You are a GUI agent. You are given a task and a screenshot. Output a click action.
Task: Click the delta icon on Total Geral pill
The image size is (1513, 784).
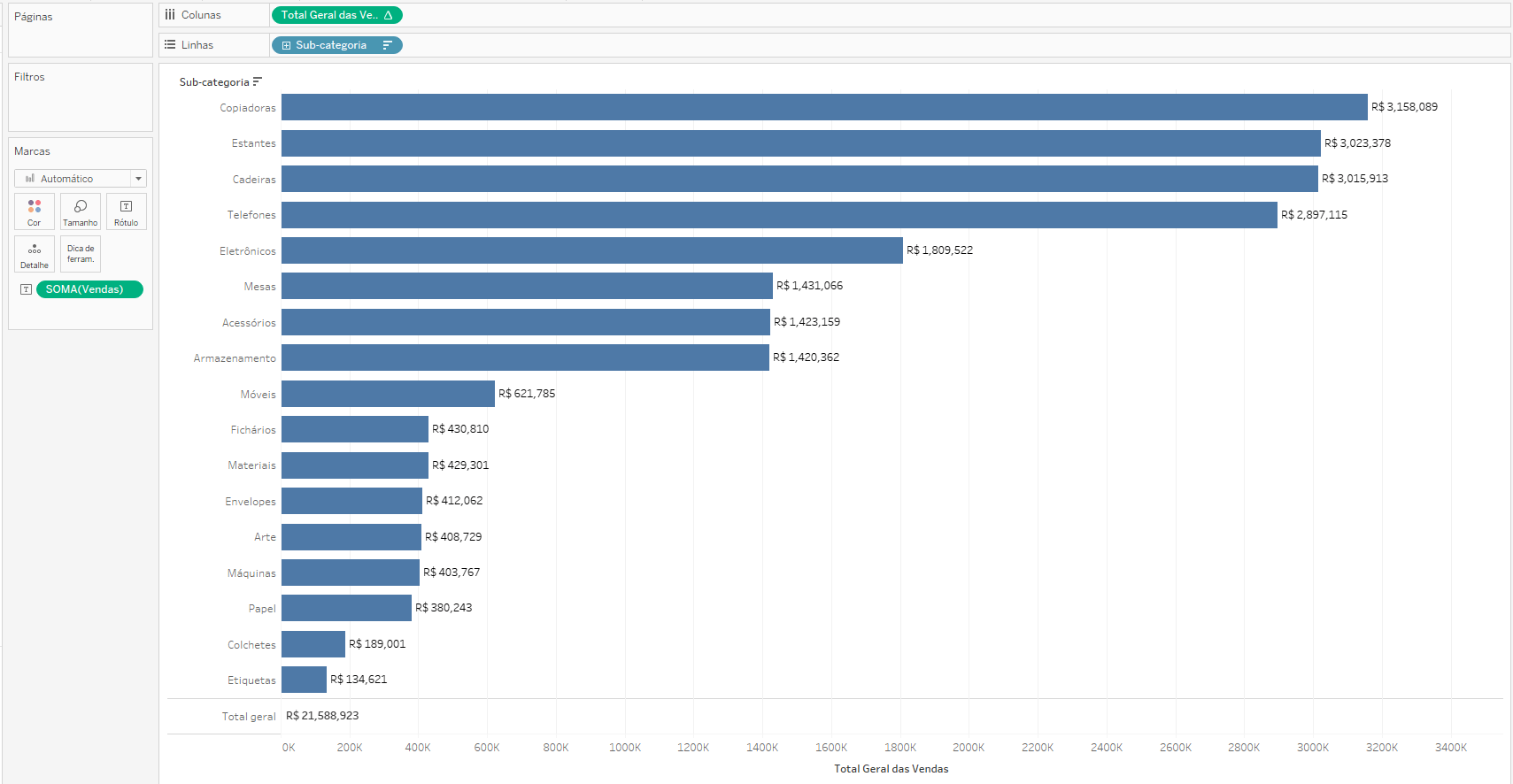tap(388, 15)
